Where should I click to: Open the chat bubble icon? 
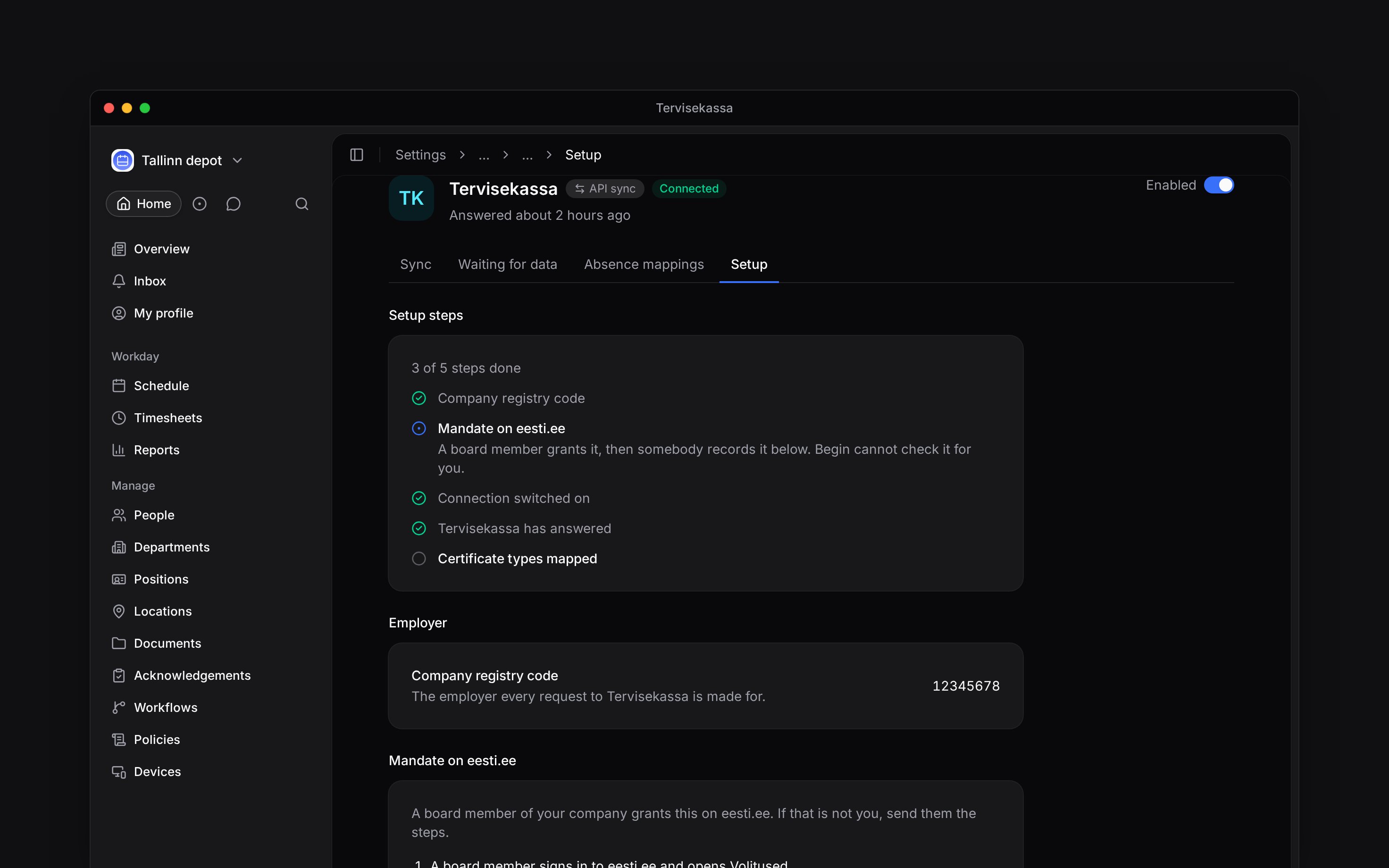[x=233, y=204]
